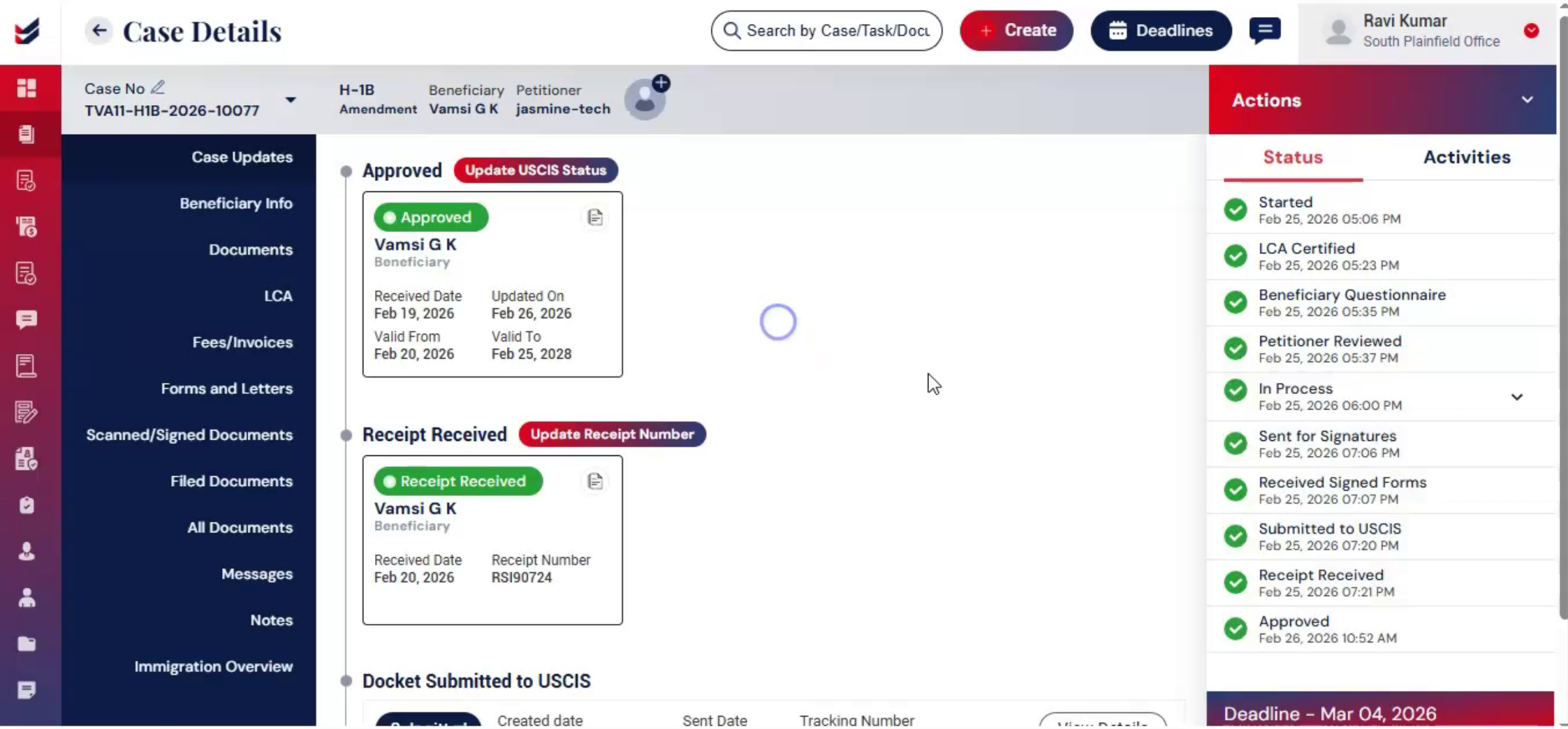Viewport: 1568px width, 729px height.
Task: Expand the In Process status row
Action: pos(1517,397)
